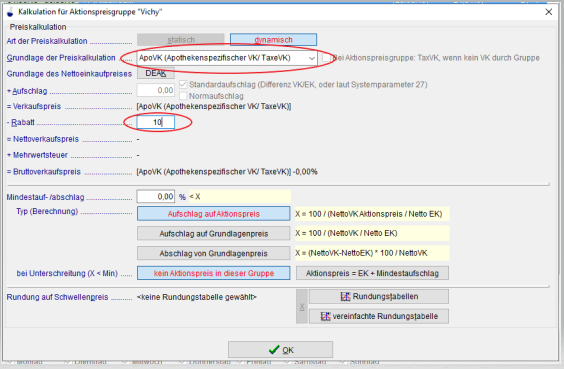Click the application icon in the title bar
The height and width of the screenshot is (369, 564).
click(x=10, y=12)
